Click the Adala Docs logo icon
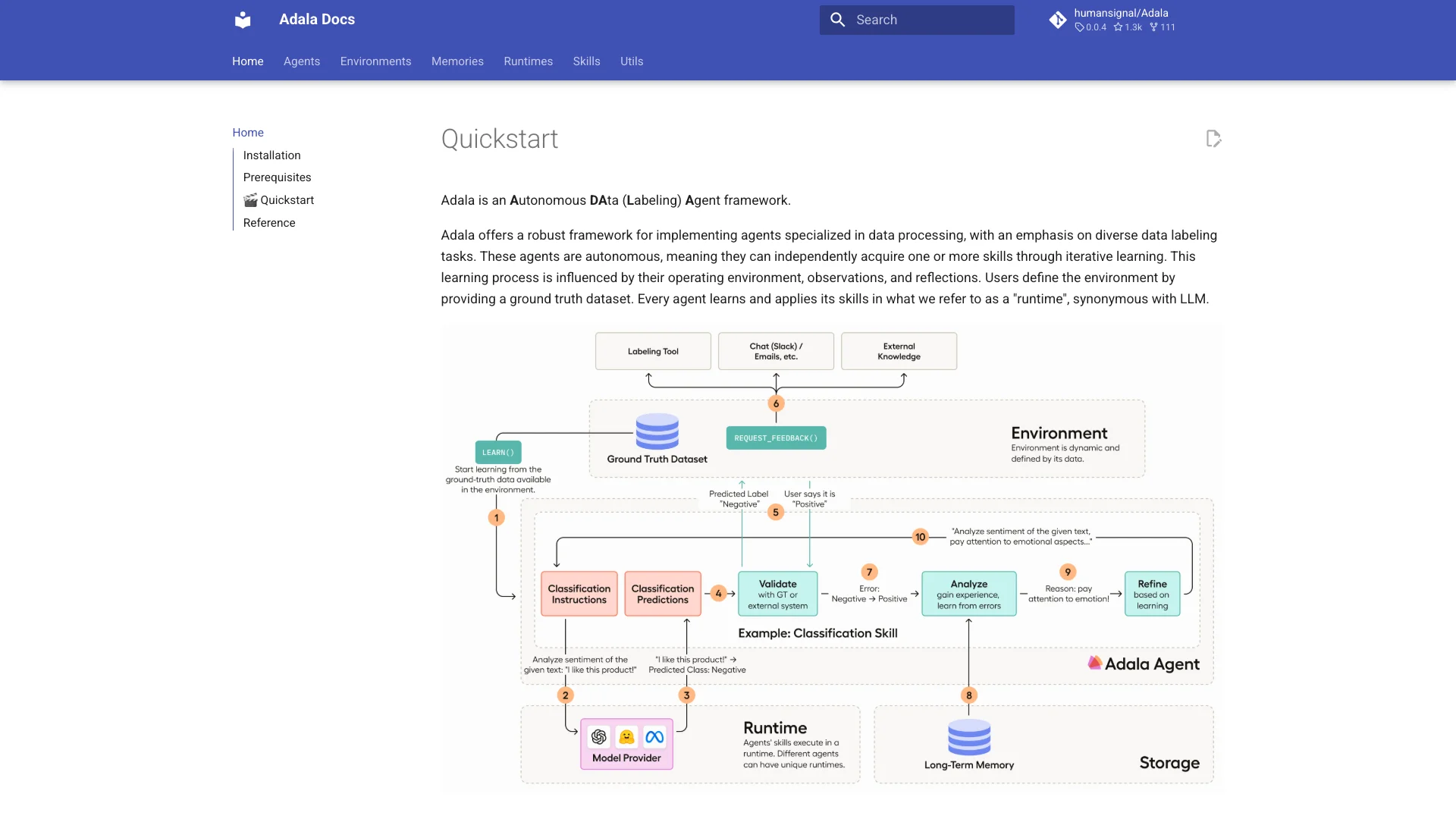The height and width of the screenshot is (819, 1456). tap(243, 20)
